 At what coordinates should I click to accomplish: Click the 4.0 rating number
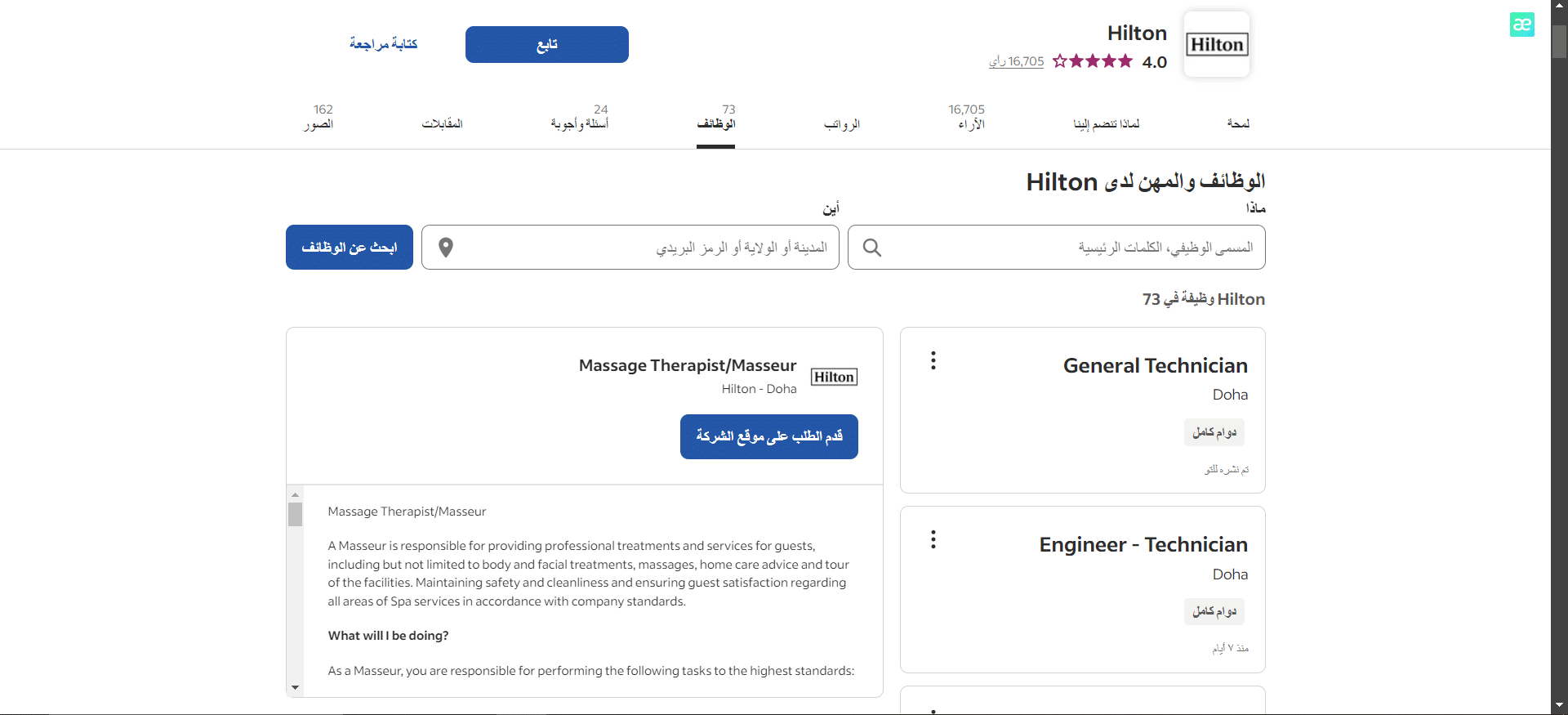tap(1154, 62)
